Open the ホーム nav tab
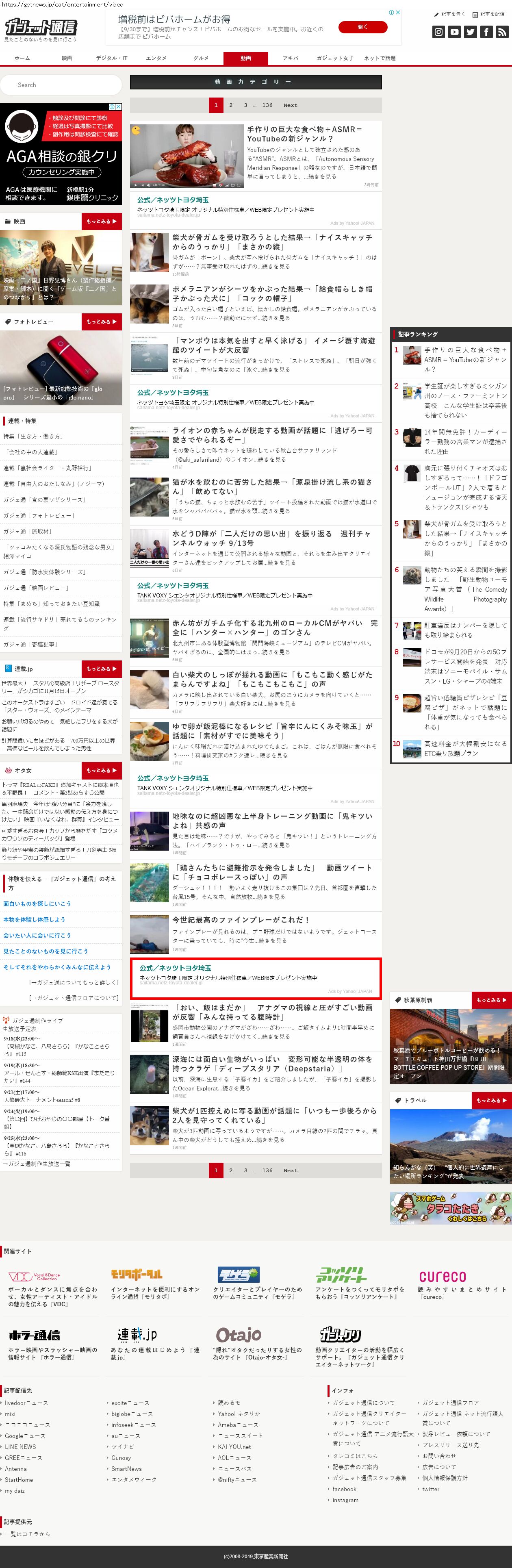512x1568 pixels. point(22,59)
